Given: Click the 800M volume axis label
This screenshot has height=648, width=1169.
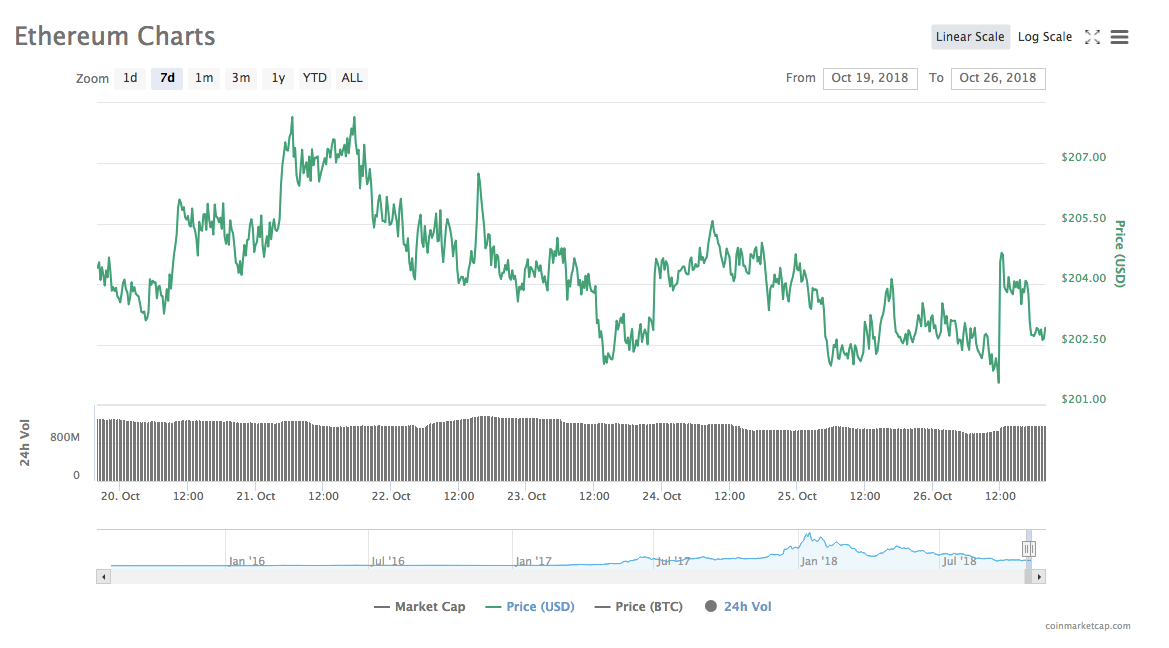Looking at the screenshot, I should pyautogui.click(x=65, y=438).
